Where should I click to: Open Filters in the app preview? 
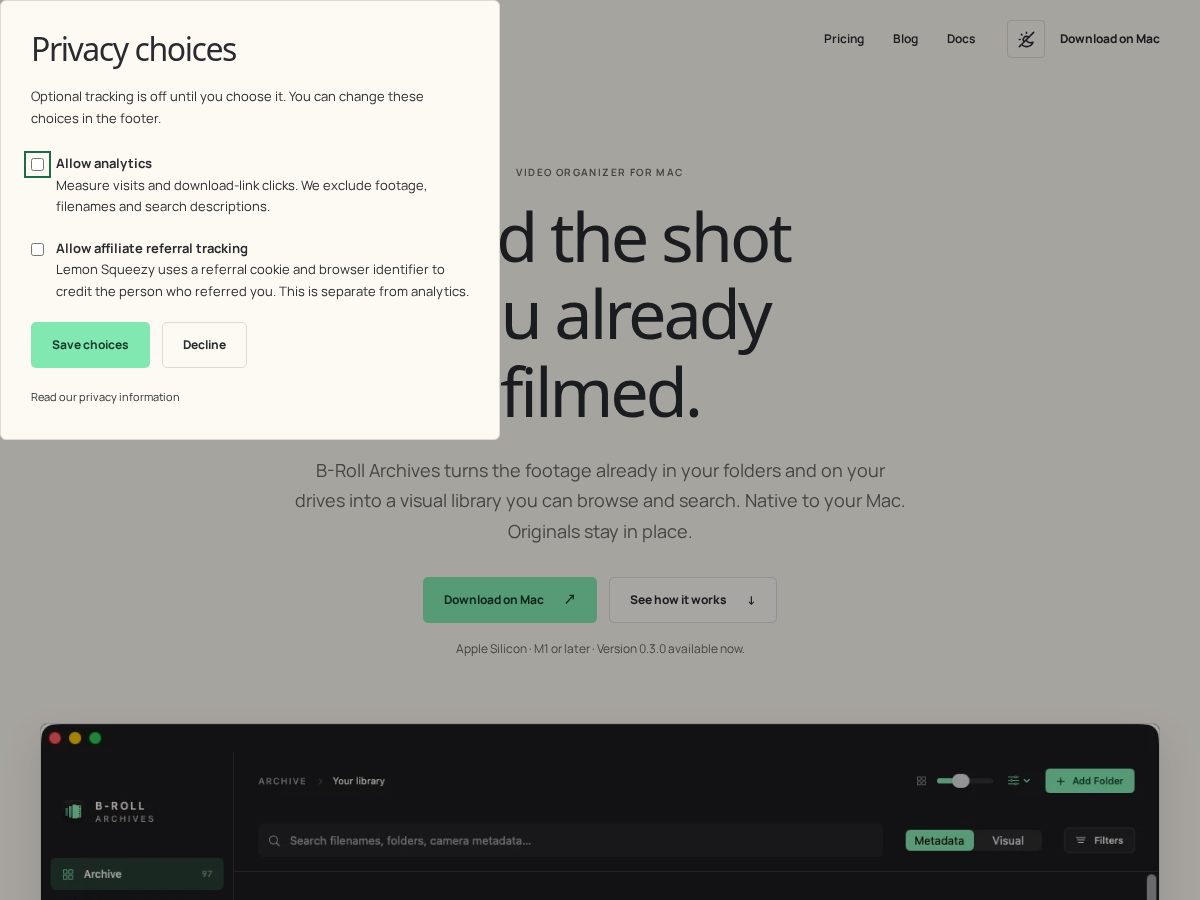(1099, 841)
